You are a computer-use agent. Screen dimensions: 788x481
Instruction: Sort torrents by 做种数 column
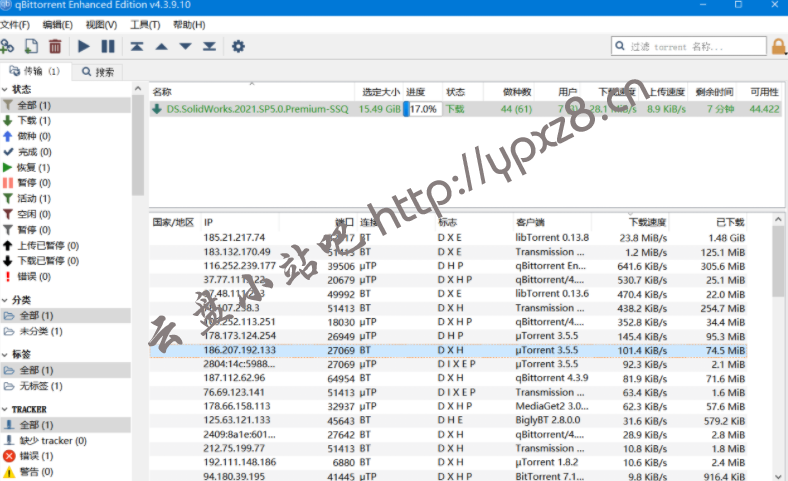[510, 92]
